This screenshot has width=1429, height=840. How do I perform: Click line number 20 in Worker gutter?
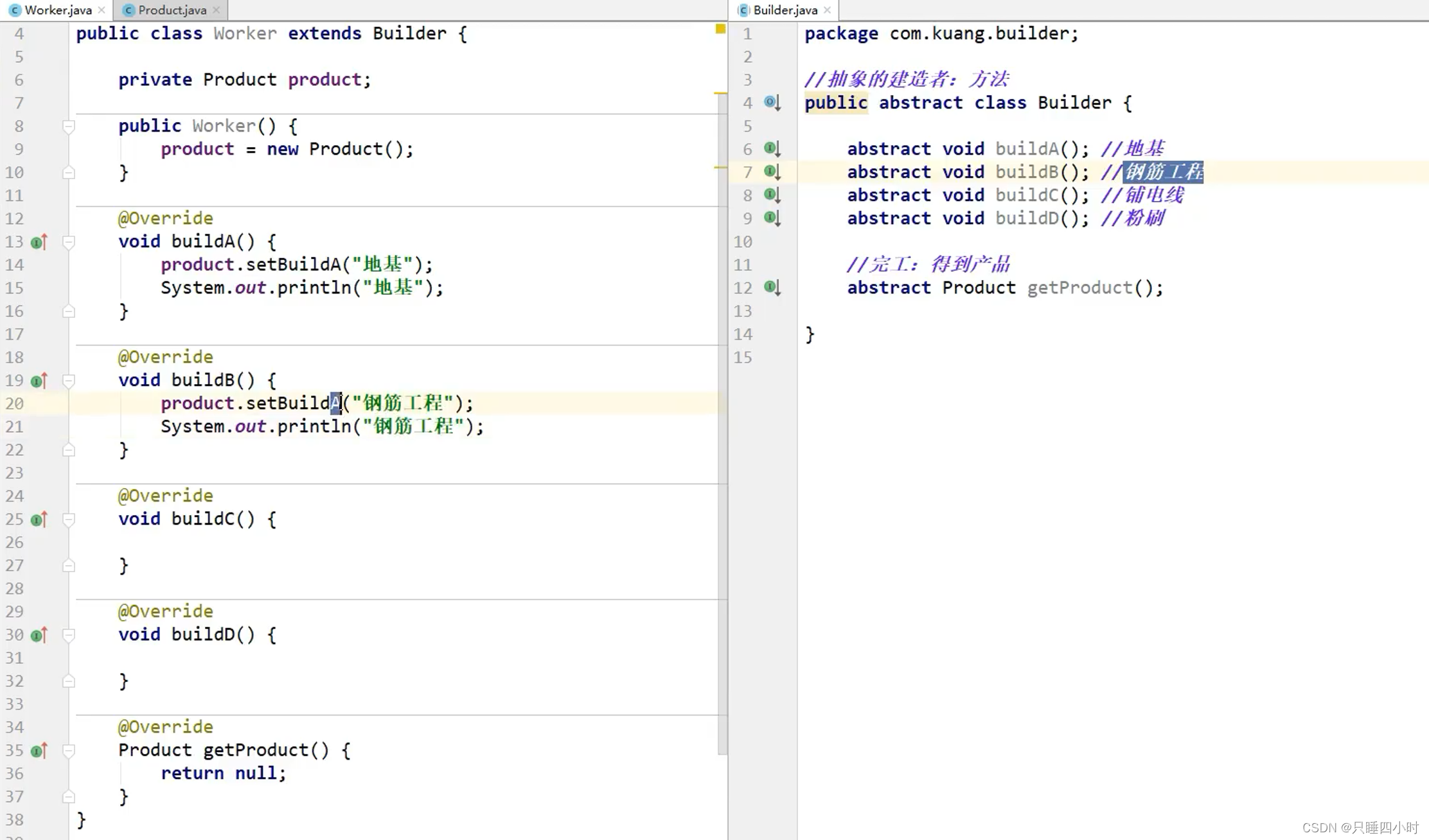(15, 404)
